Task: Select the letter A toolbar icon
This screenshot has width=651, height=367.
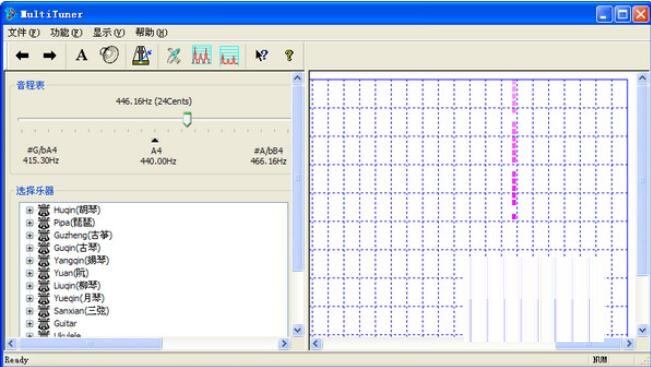Action: click(81, 55)
